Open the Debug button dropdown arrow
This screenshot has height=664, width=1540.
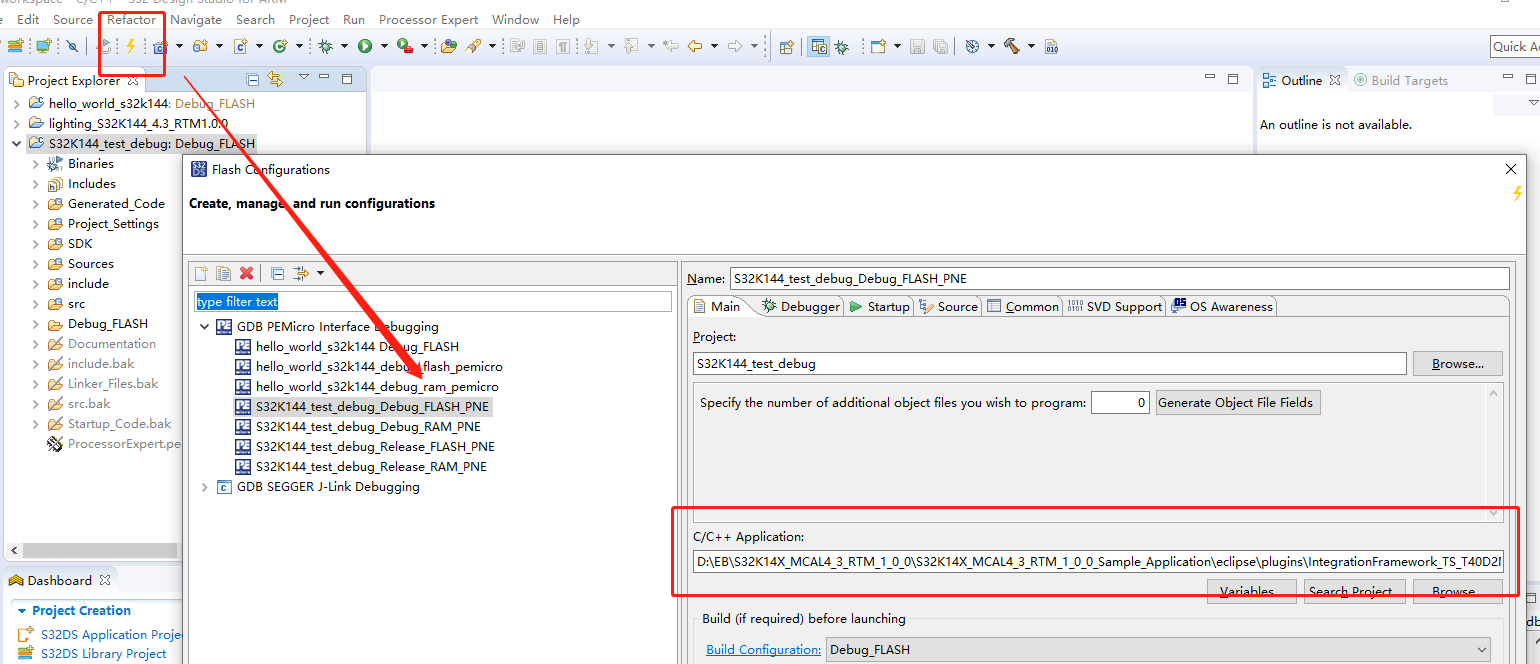[x=345, y=46]
